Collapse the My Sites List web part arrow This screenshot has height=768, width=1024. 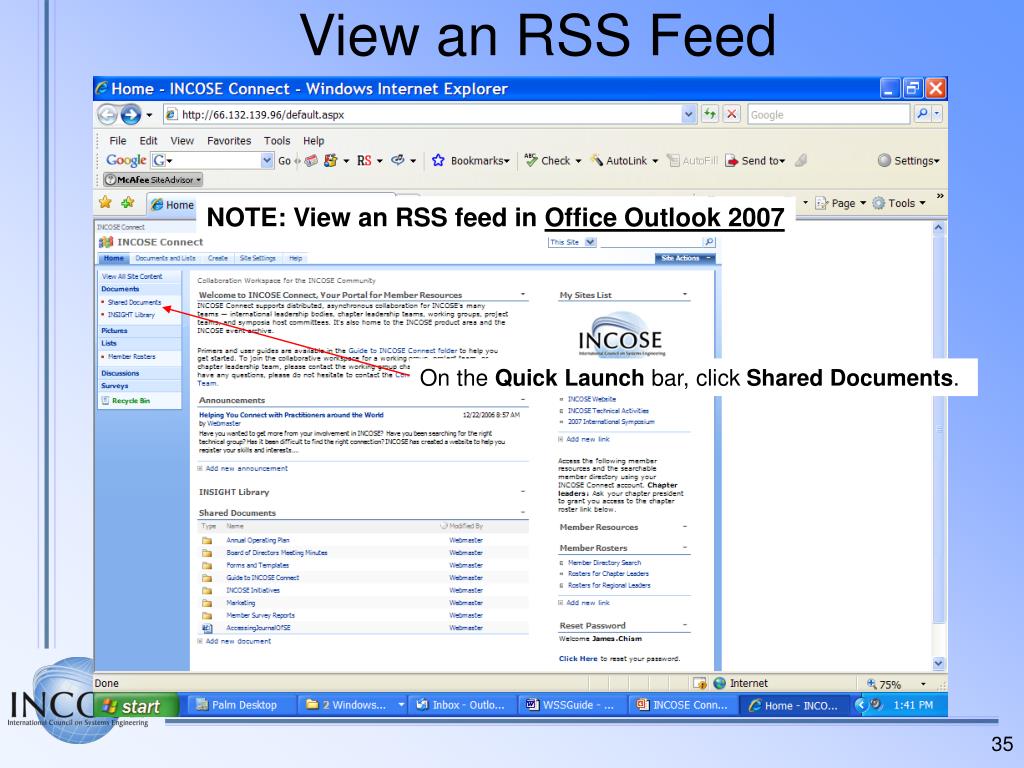coord(685,295)
